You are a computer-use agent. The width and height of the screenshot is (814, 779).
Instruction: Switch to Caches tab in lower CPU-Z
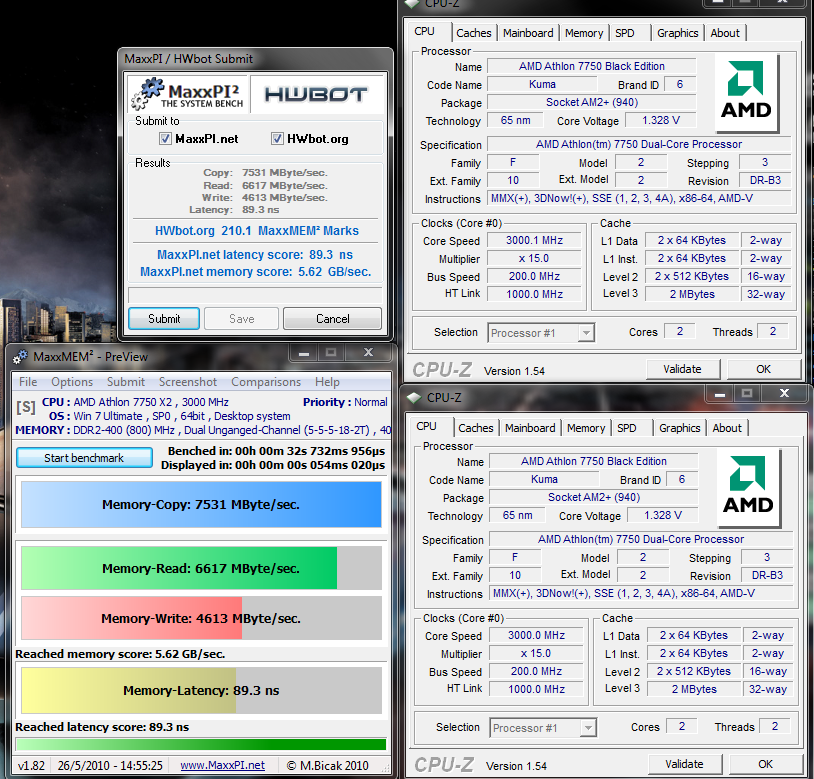476,428
